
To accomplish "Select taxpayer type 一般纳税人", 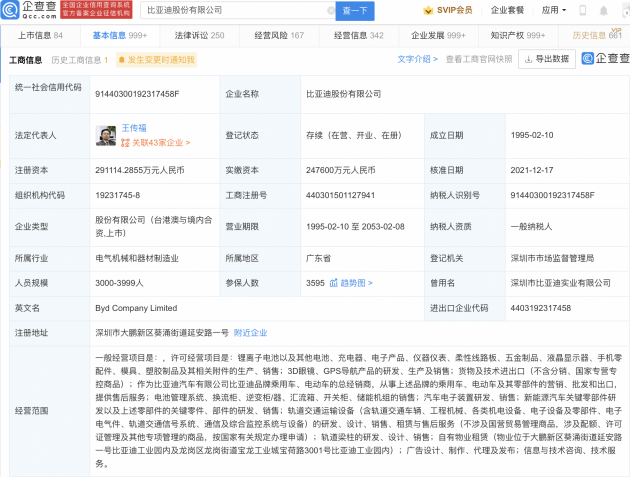I will [531, 227].
